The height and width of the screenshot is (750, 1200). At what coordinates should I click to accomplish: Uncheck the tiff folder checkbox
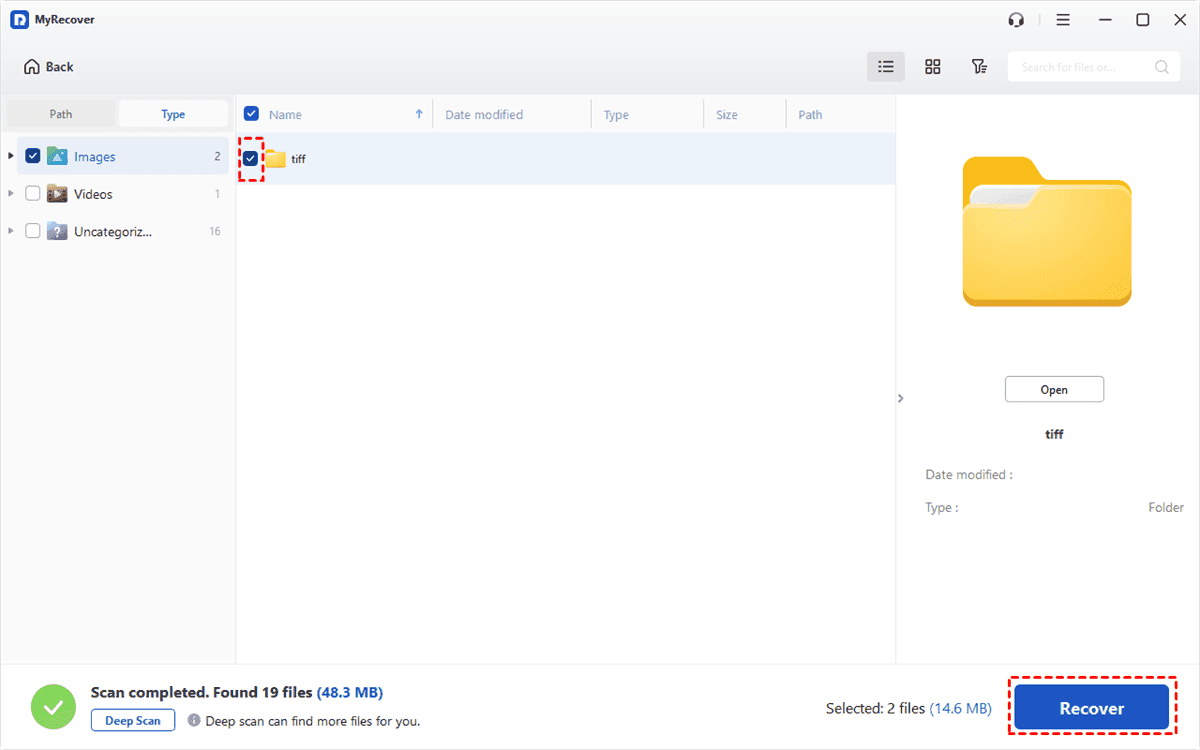(x=250, y=159)
